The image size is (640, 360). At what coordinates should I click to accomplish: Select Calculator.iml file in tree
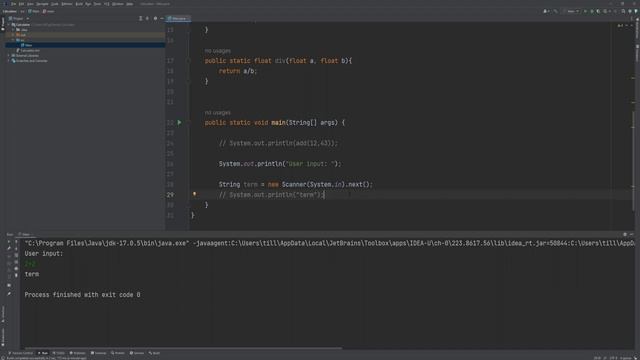28,51
